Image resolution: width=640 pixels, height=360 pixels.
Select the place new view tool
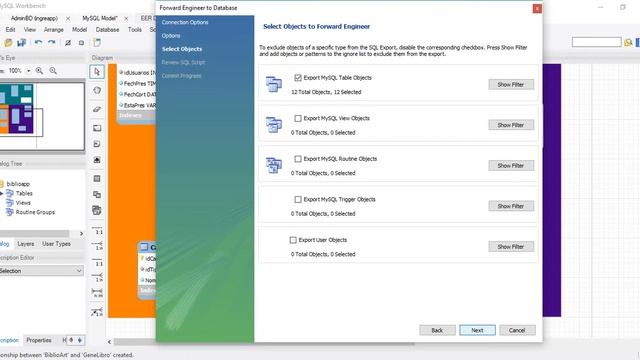tap(97, 195)
